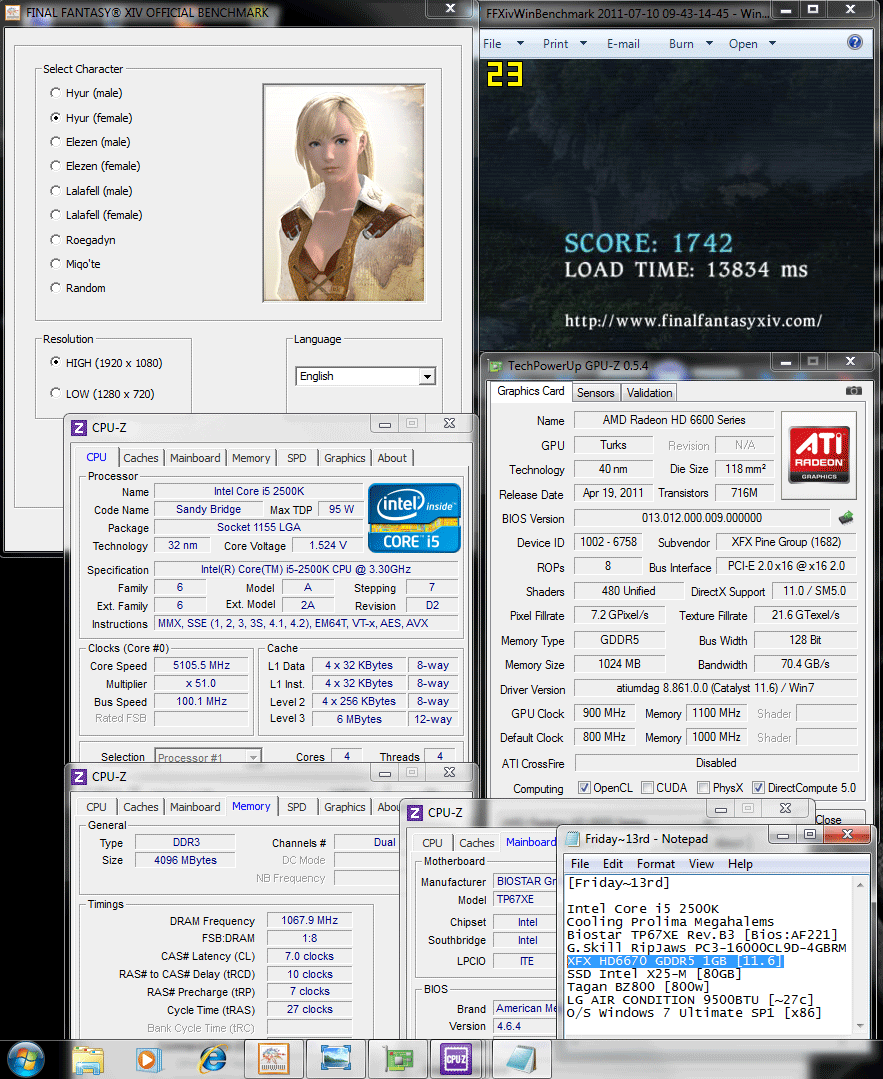
Task: Click the ATI Radeon logo in GPU-Z
Action: point(819,455)
